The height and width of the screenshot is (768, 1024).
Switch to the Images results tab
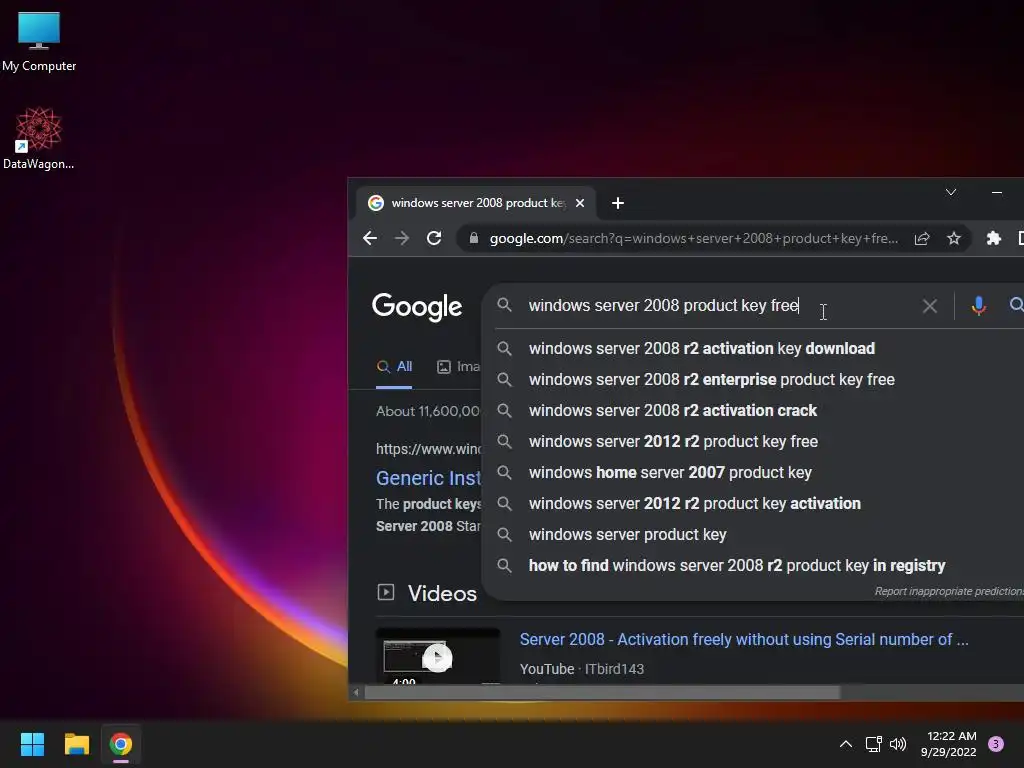[458, 366]
